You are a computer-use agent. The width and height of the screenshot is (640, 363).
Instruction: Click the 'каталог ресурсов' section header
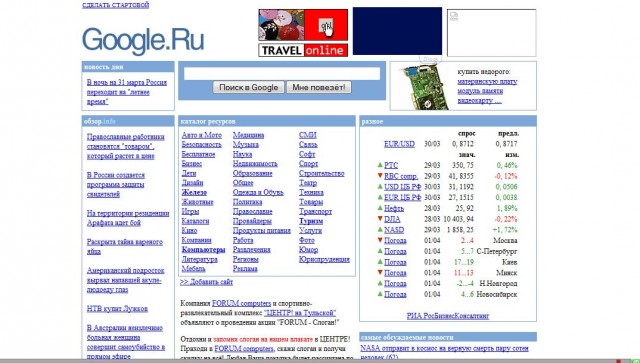pyautogui.click(x=208, y=121)
